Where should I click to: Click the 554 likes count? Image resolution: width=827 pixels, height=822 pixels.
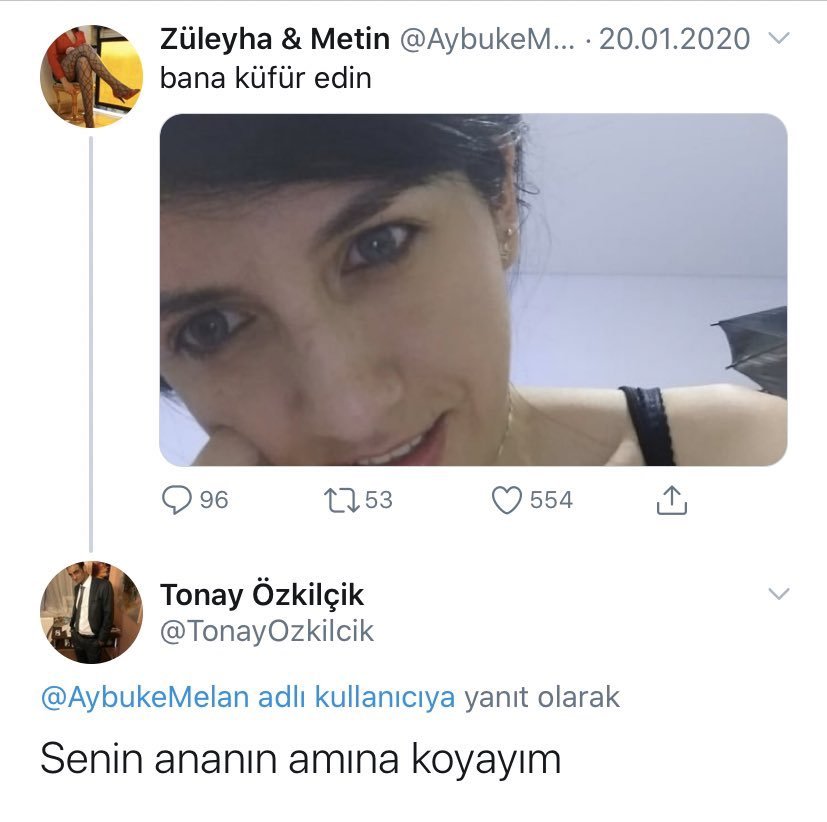[x=551, y=500]
